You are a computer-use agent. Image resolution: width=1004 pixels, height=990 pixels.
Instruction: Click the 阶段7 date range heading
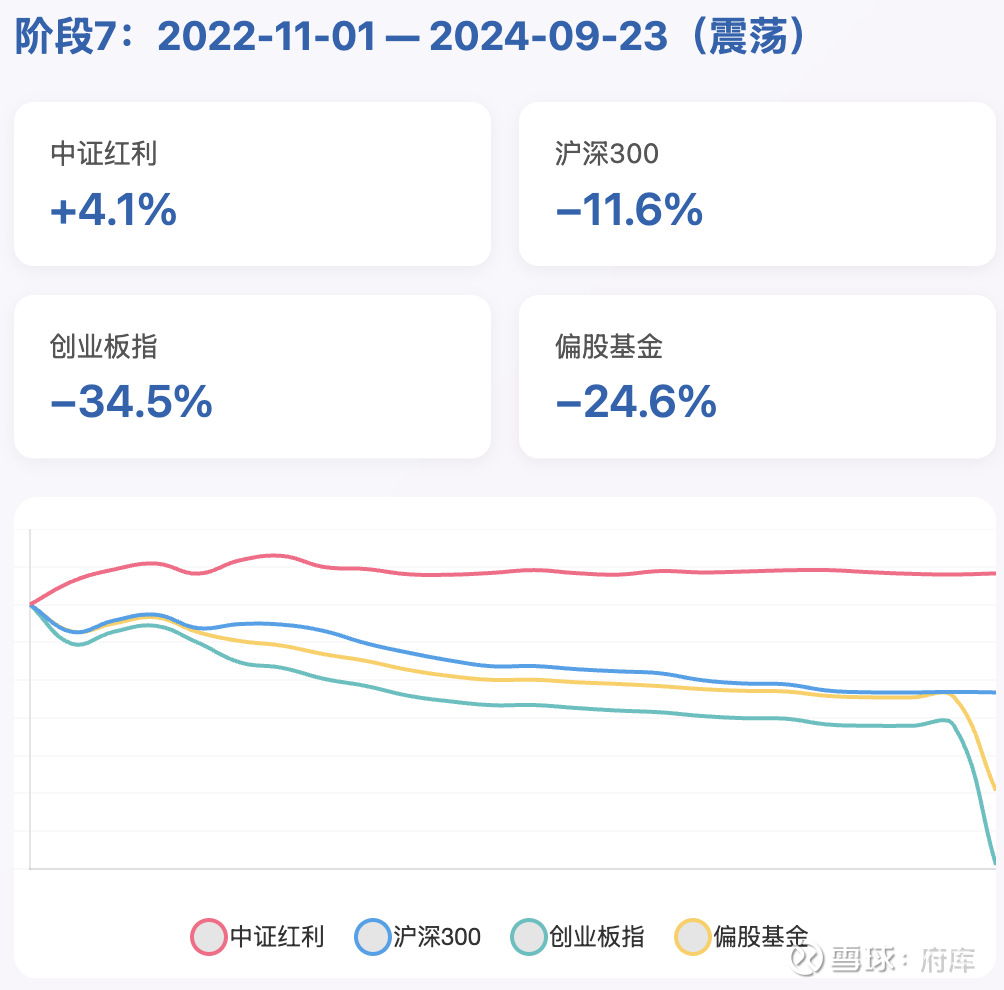(x=410, y=36)
